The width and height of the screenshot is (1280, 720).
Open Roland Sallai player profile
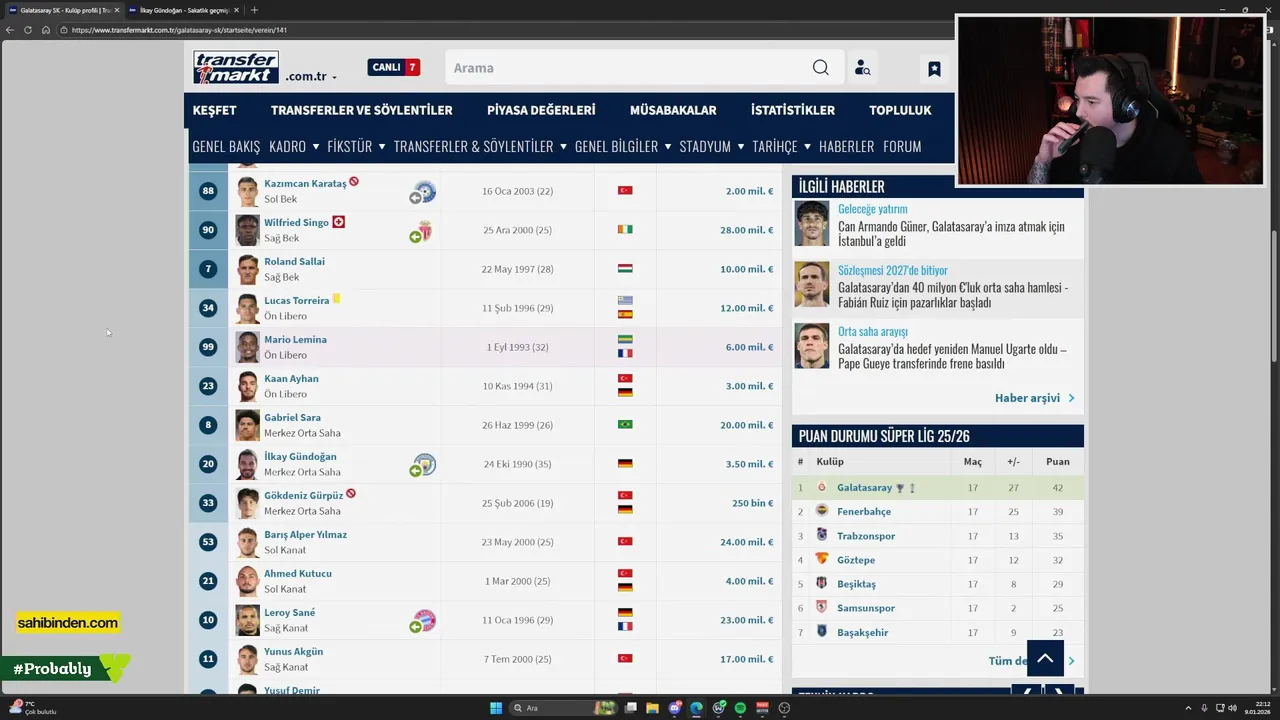click(x=294, y=262)
